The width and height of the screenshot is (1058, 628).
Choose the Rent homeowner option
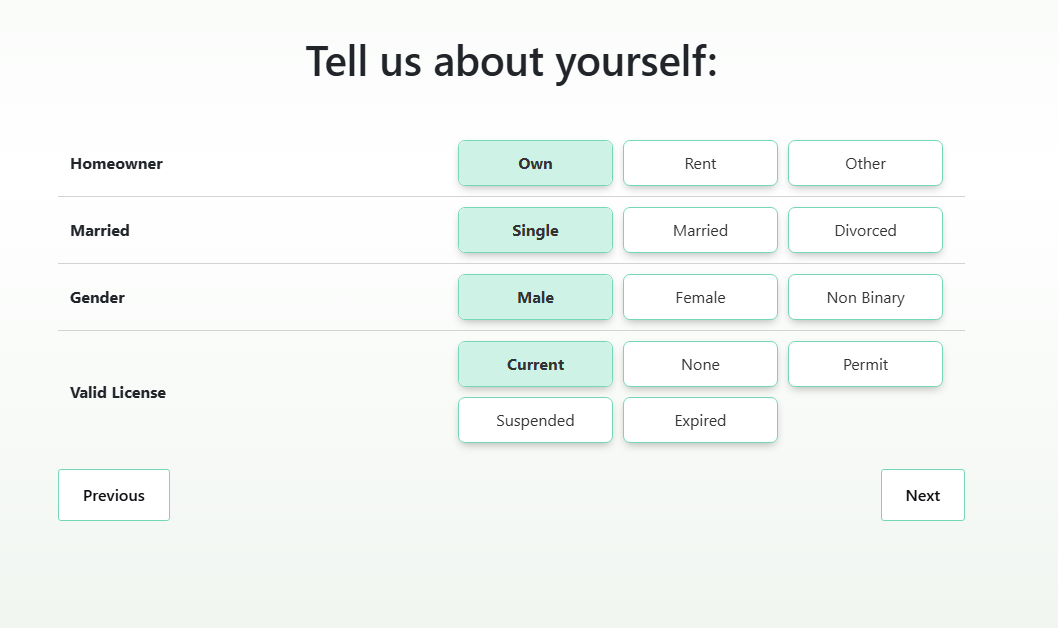click(700, 163)
